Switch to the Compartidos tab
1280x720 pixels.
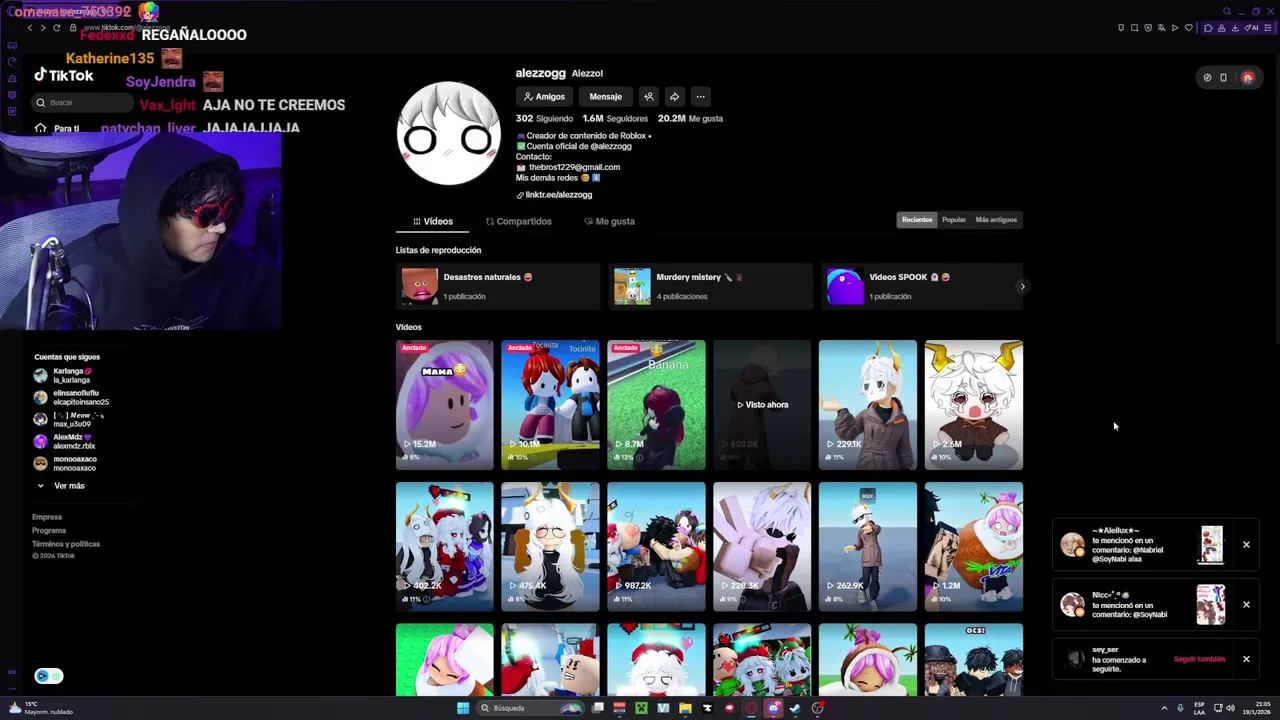(x=518, y=221)
